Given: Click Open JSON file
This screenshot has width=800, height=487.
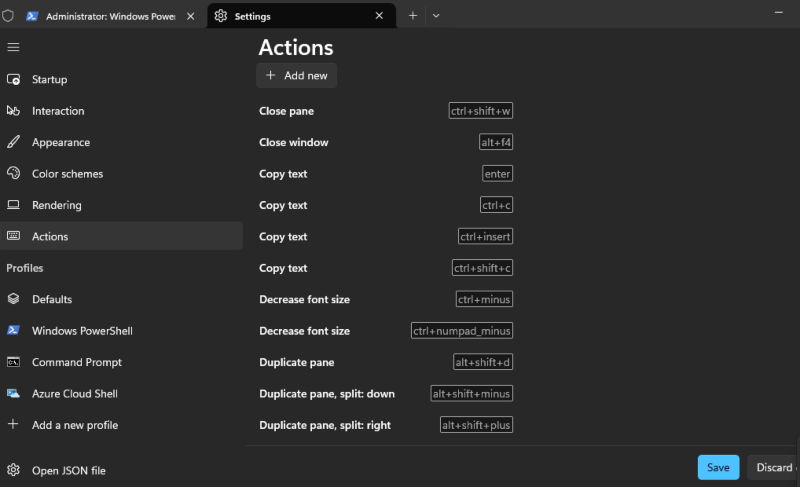Looking at the screenshot, I should tap(121, 470).
